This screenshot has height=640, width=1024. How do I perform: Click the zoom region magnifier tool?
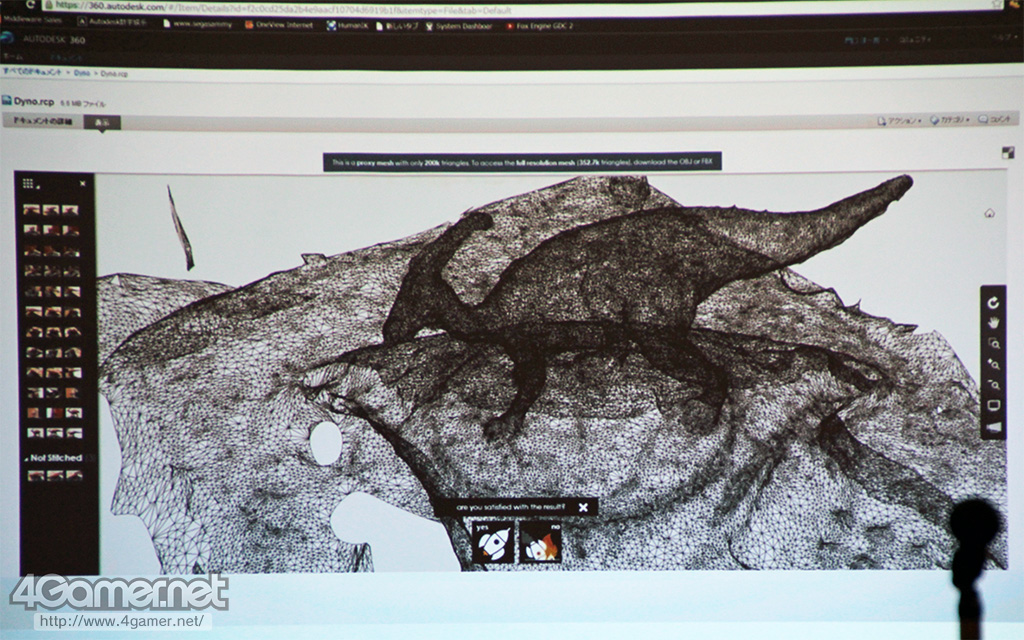(x=994, y=344)
